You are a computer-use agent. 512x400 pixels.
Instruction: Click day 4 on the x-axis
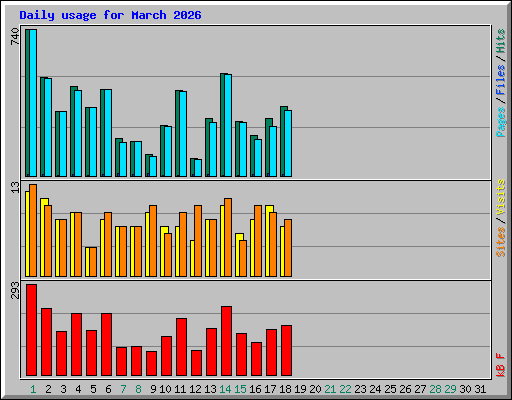click(78, 389)
